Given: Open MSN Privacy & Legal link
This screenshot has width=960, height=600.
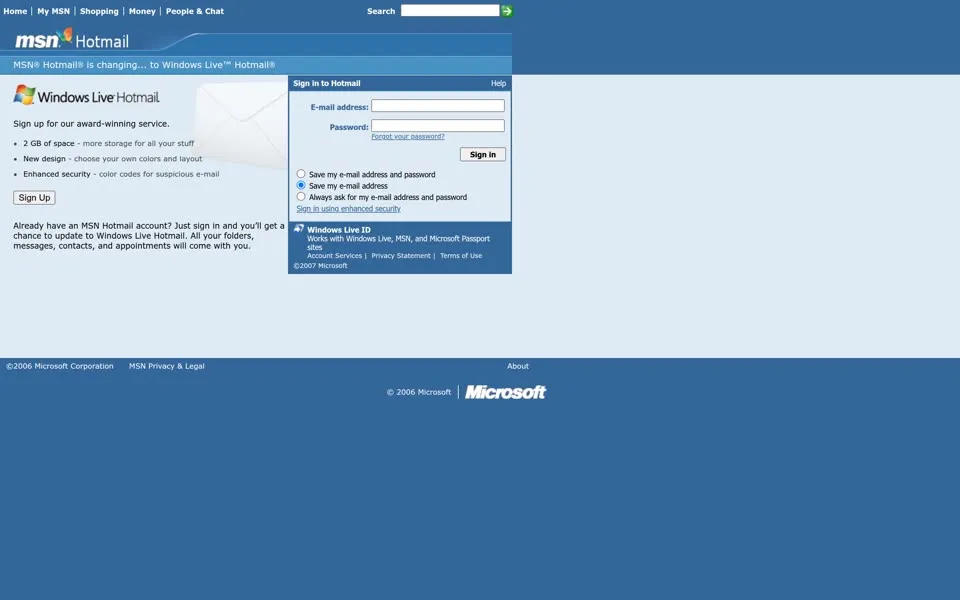Looking at the screenshot, I should coord(167,366).
